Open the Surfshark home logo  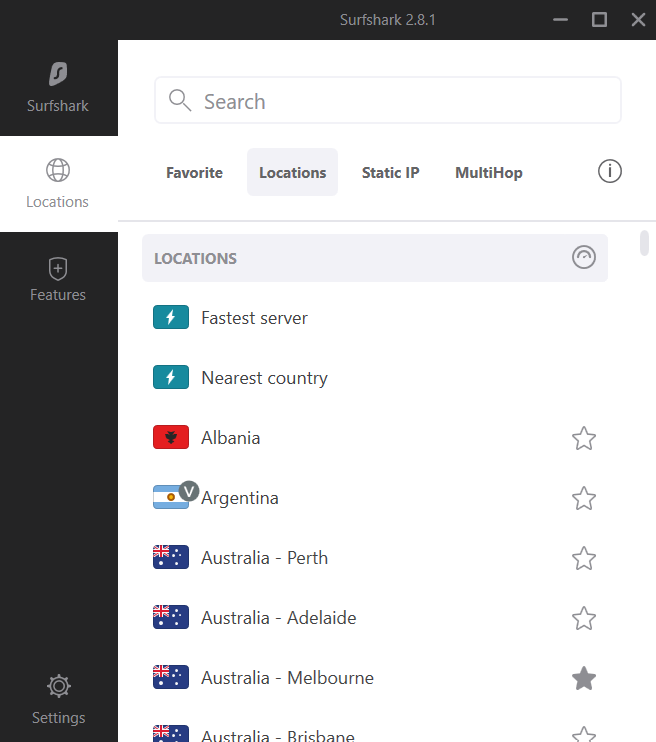58,74
